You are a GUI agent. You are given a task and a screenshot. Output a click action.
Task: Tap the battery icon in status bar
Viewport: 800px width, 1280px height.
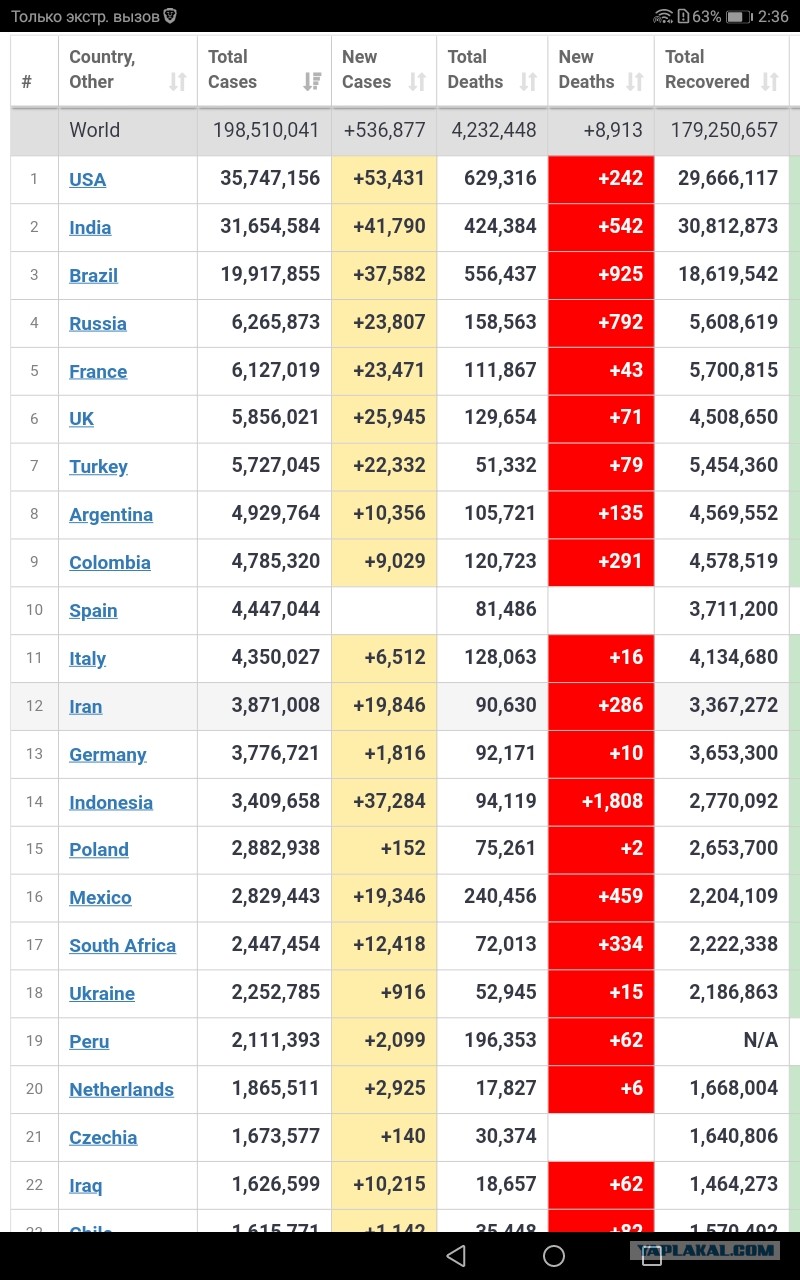click(739, 16)
